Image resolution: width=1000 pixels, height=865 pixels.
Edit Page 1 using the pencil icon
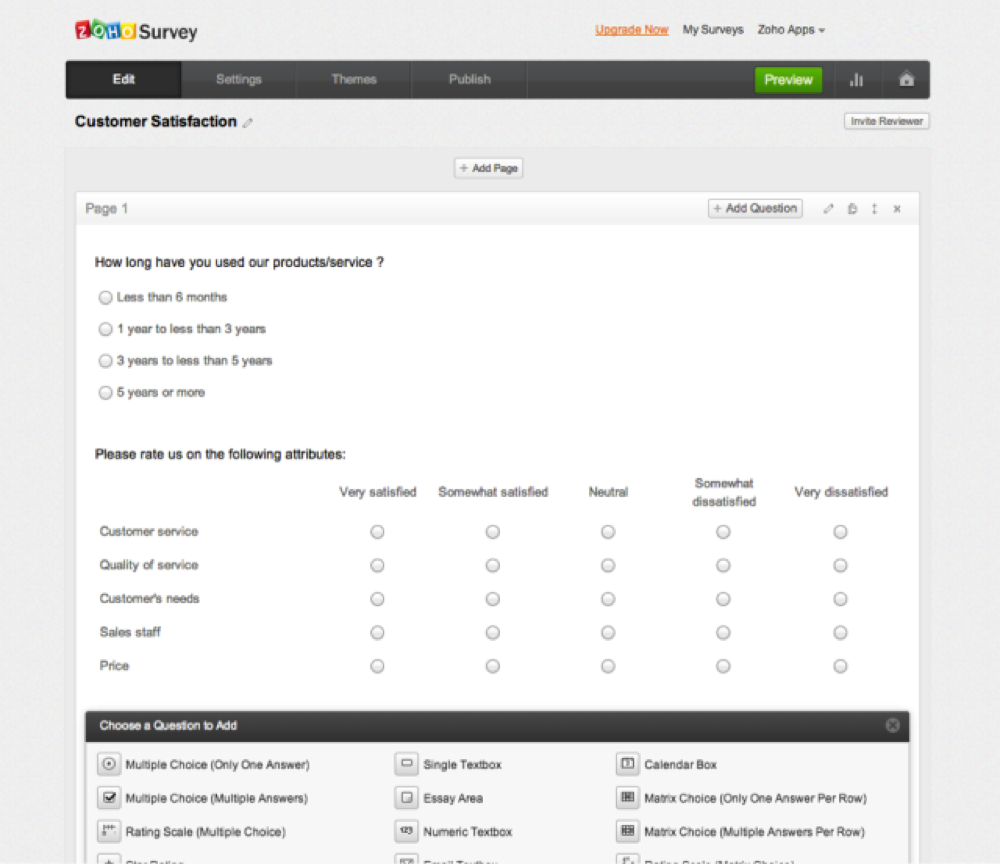[x=828, y=208]
